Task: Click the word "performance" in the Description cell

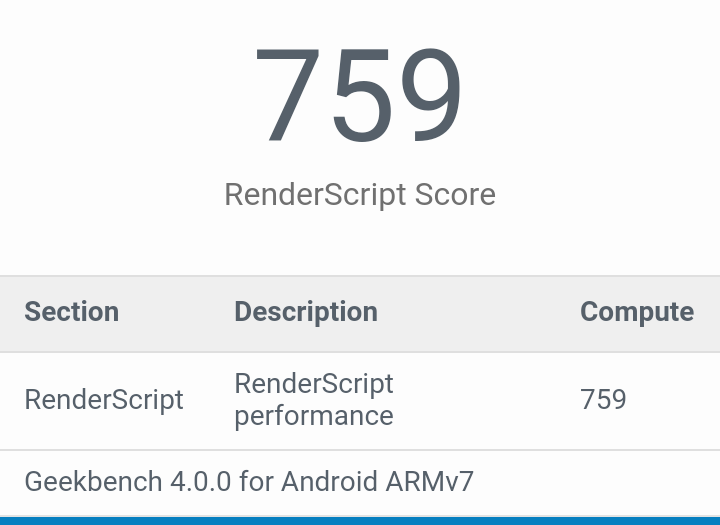Action: tap(314, 415)
